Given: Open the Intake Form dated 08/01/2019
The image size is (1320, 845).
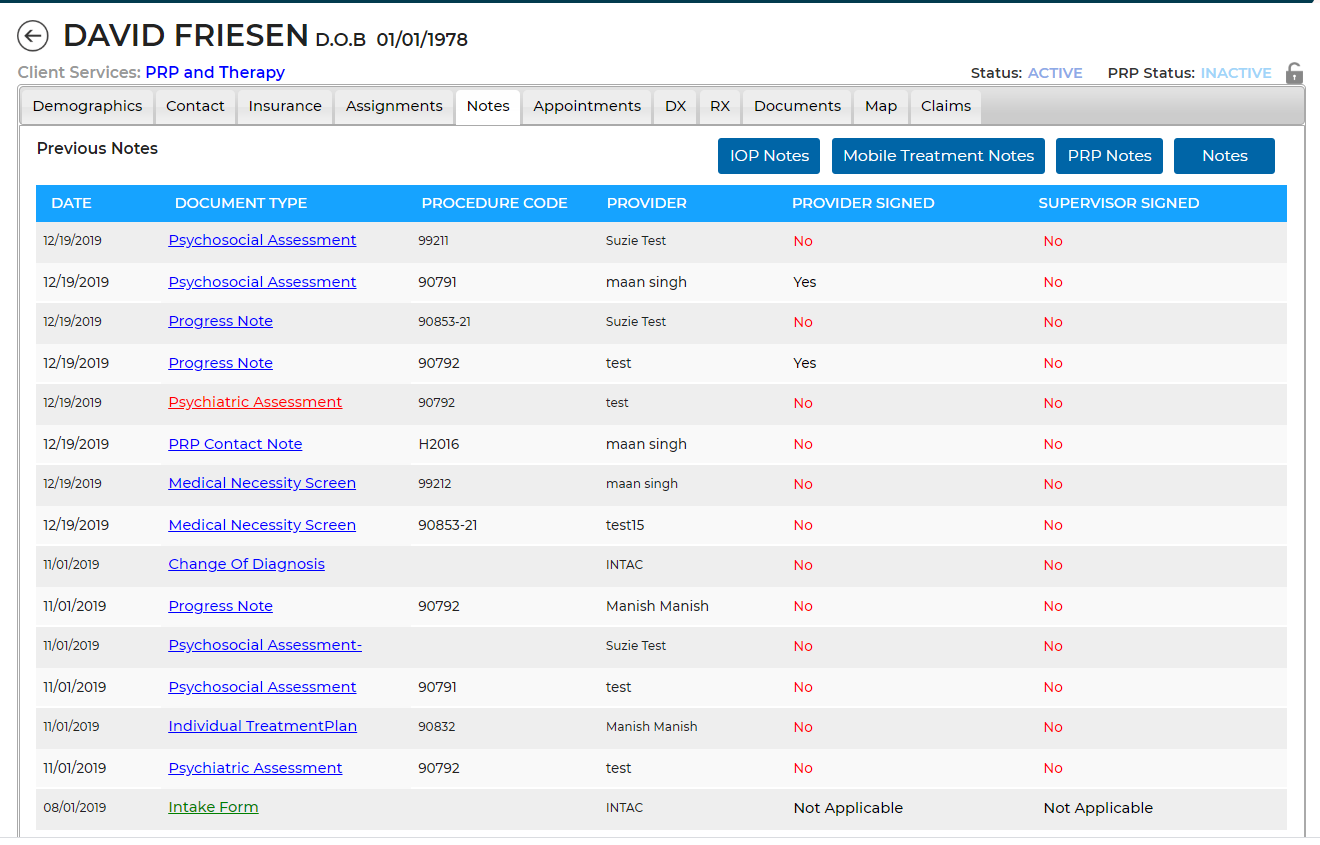Looking at the screenshot, I should click(213, 807).
